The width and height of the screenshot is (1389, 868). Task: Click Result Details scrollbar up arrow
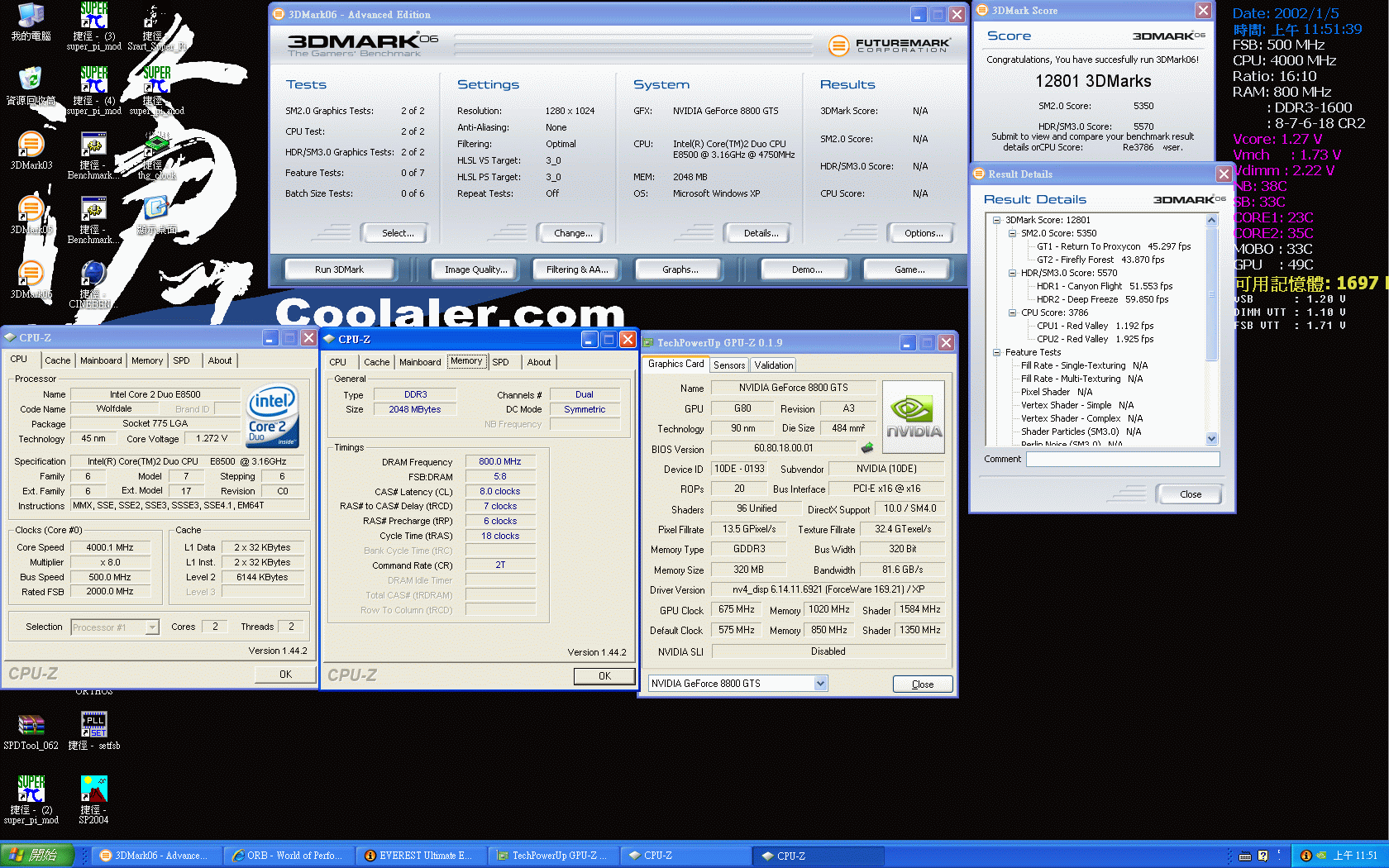pyautogui.click(x=1212, y=220)
